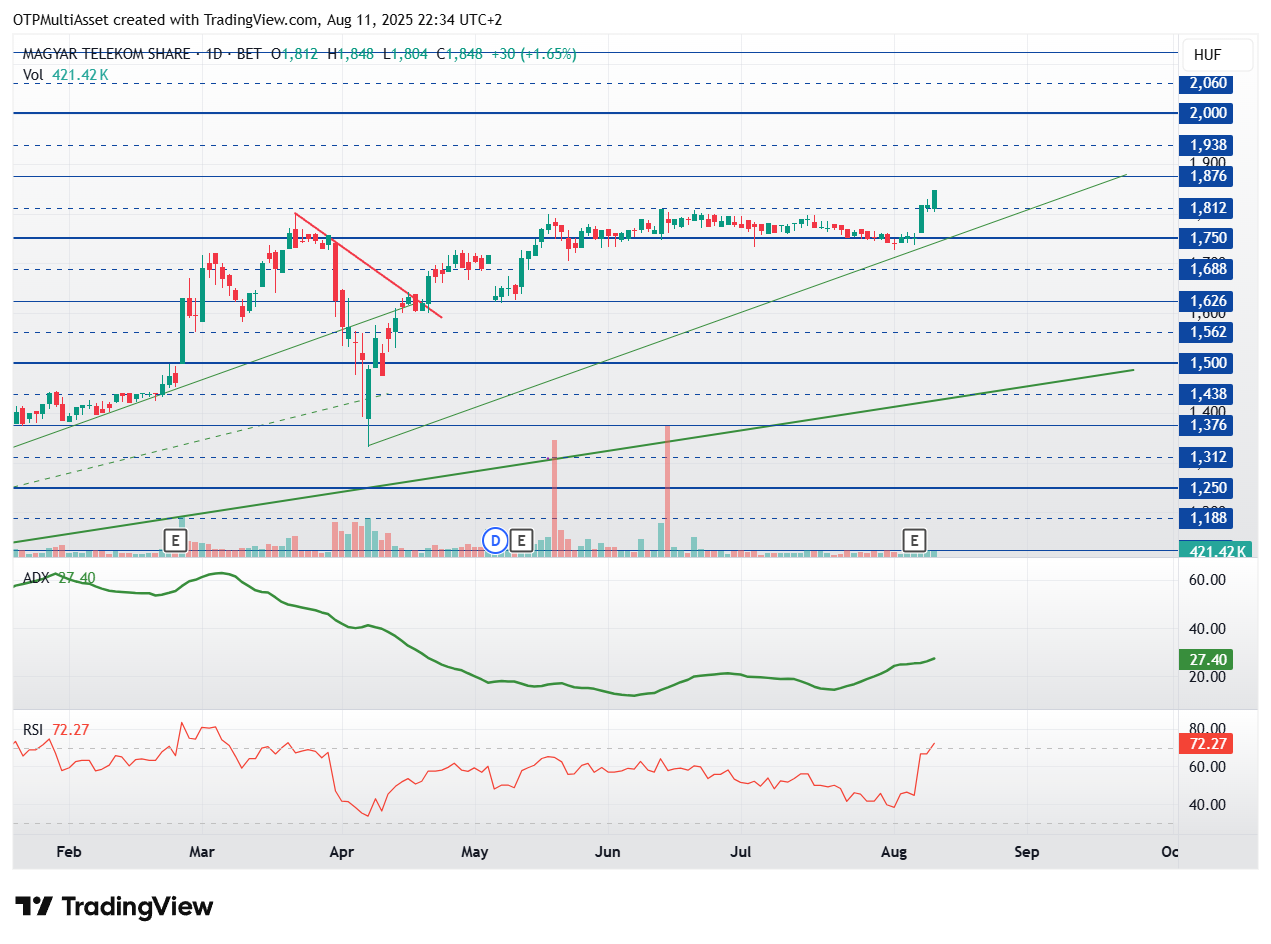Screen dimensions: 1271x944
Task: Click the red 72.27 RSI value tag
Action: 1204,744
